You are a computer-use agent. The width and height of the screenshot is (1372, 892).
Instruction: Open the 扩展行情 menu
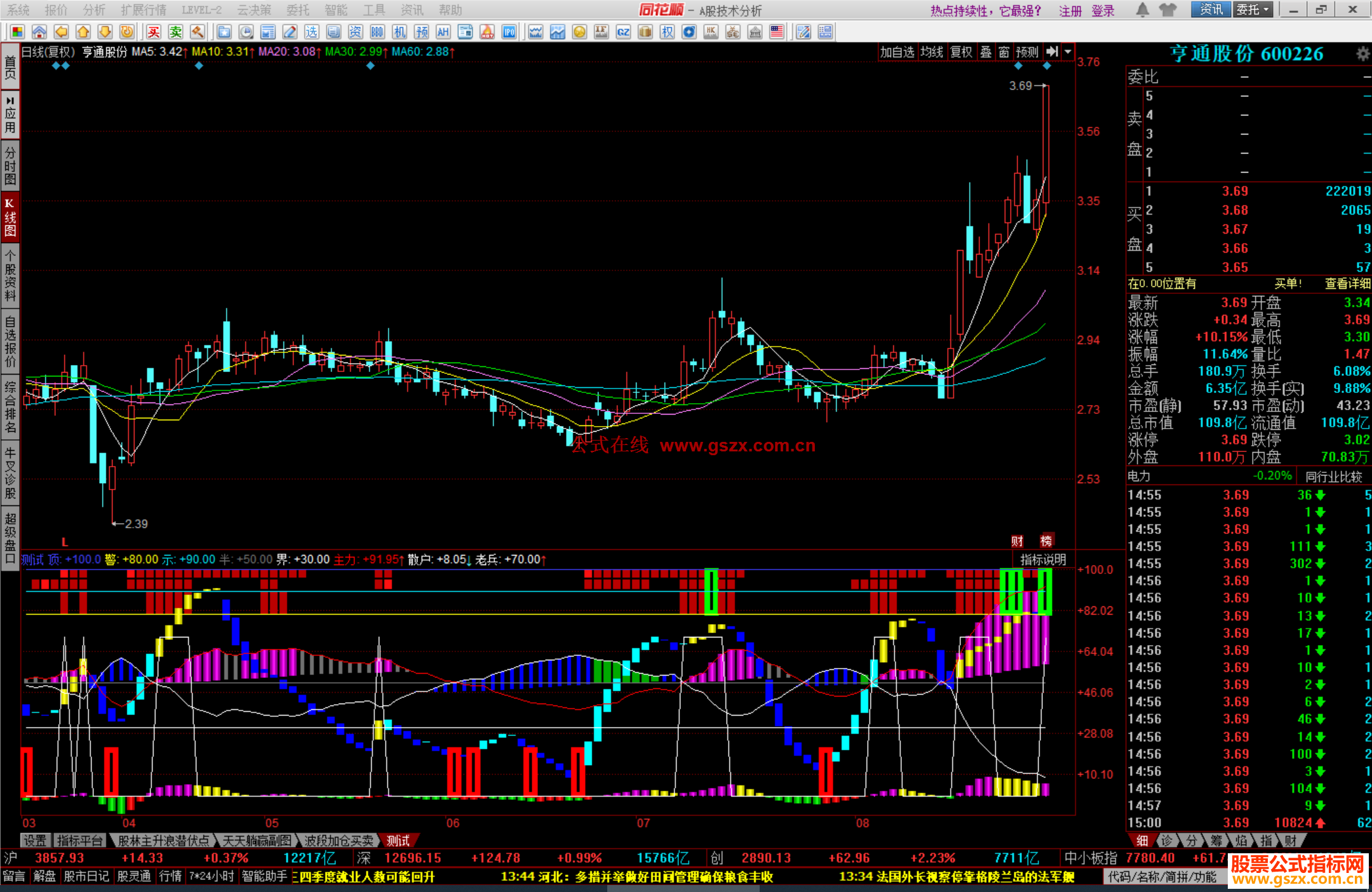click(143, 10)
